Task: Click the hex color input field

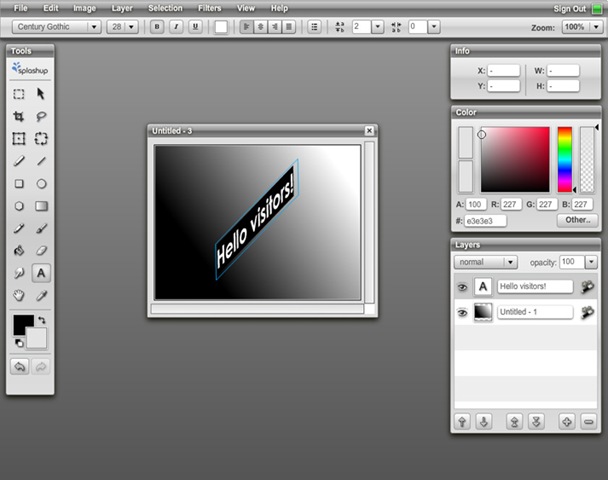Action: pyautogui.click(x=486, y=220)
